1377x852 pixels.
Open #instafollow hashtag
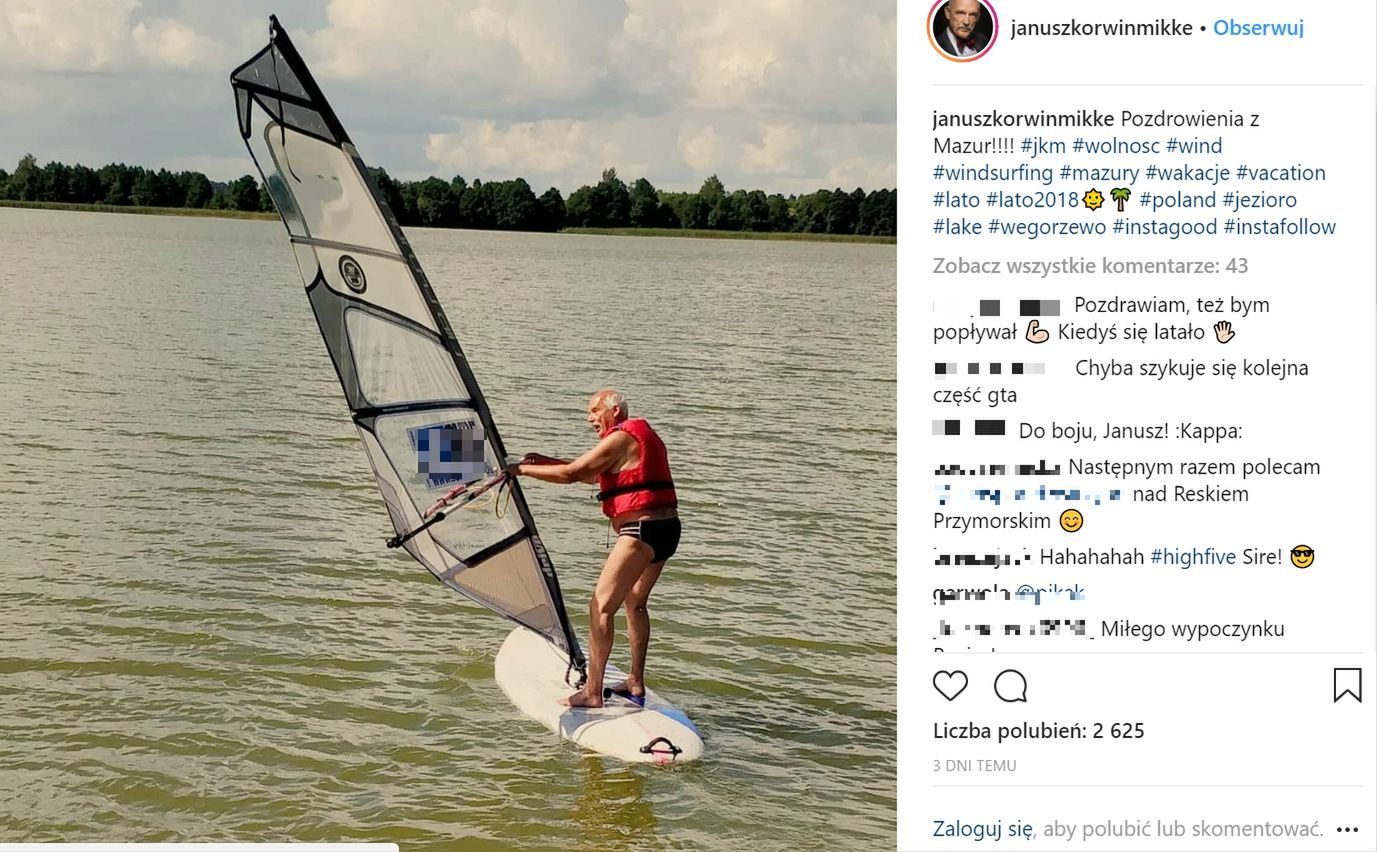click(x=1279, y=227)
